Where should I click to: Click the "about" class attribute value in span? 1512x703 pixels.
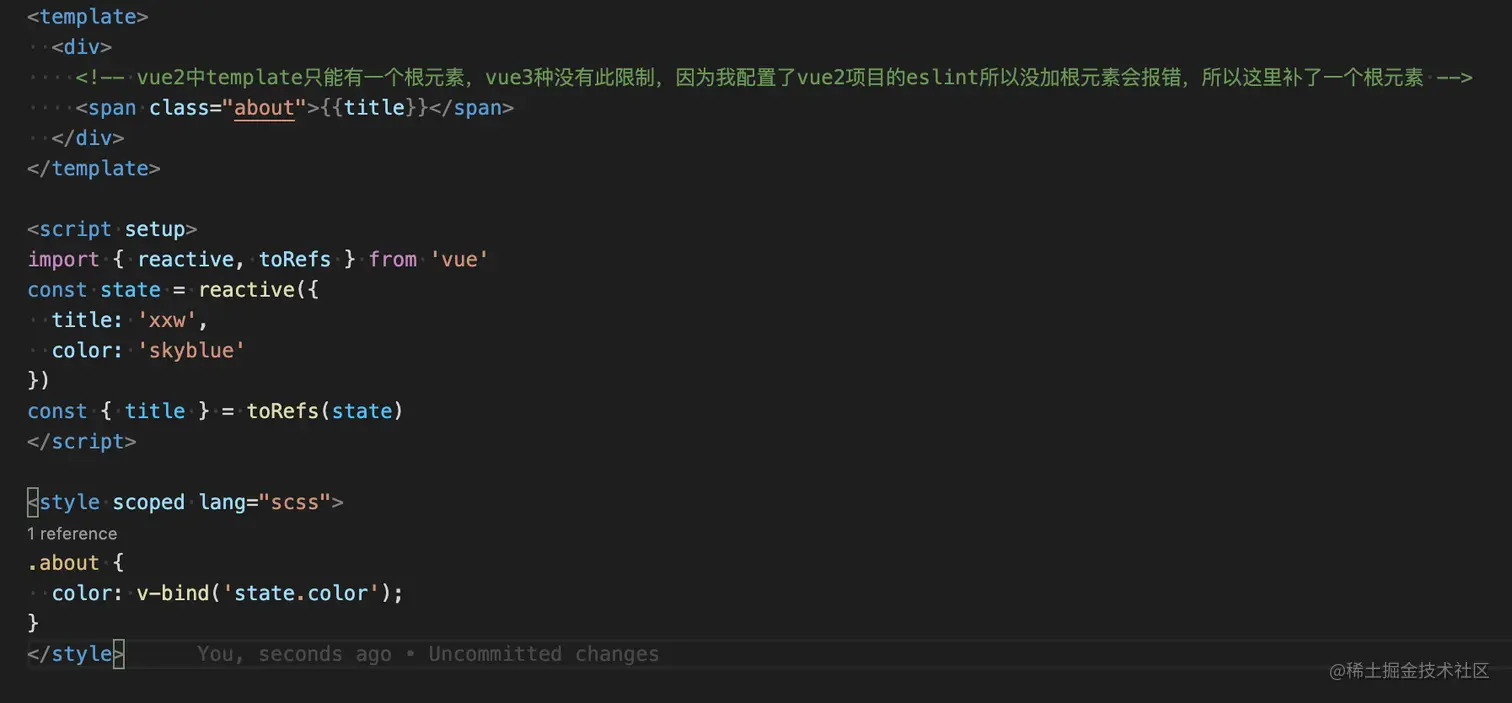(x=264, y=108)
